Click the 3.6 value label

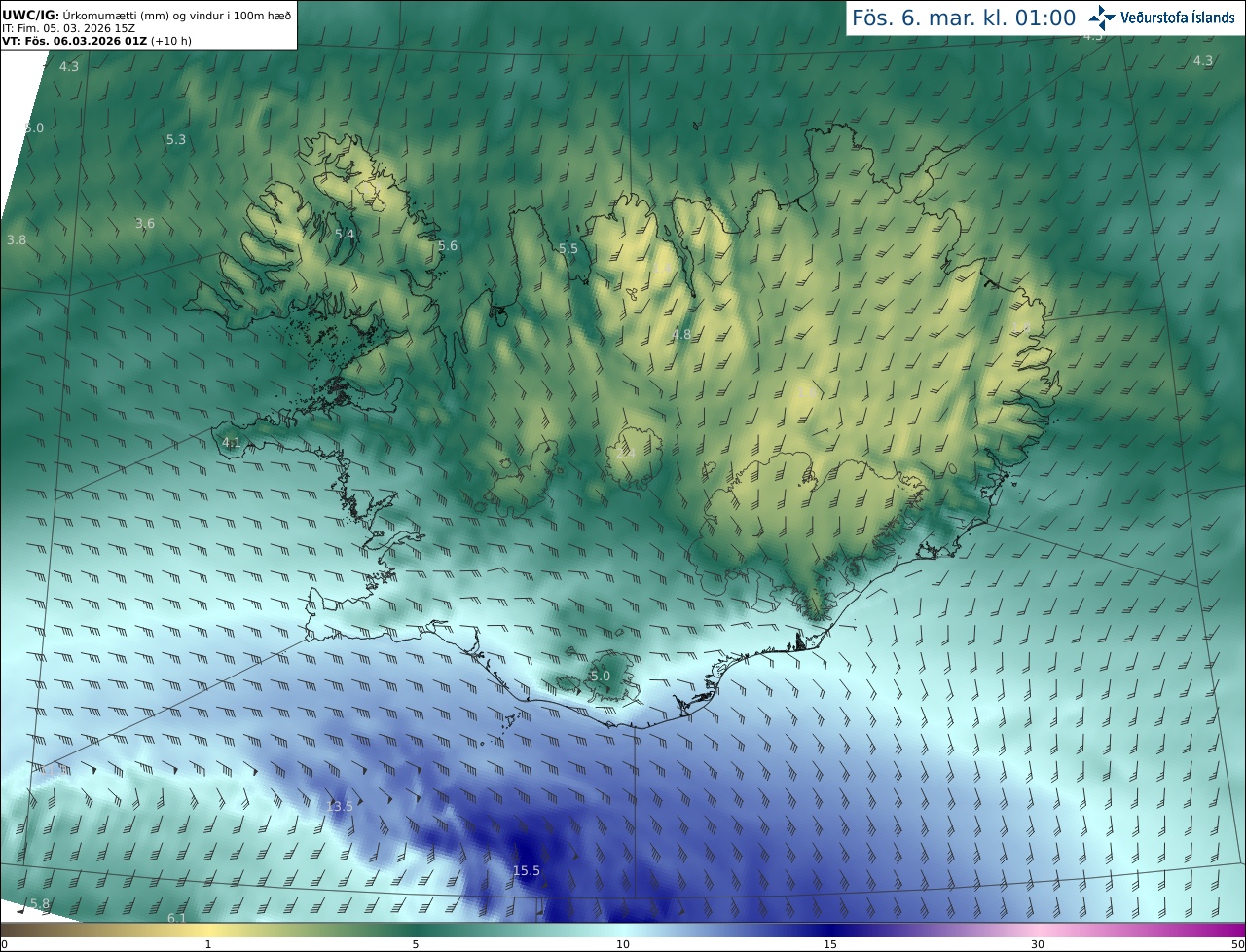(144, 223)
